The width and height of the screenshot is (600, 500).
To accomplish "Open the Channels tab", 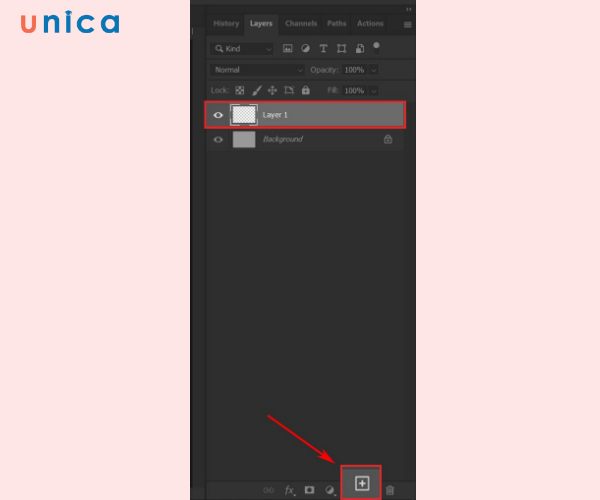I will coord(301,24).
